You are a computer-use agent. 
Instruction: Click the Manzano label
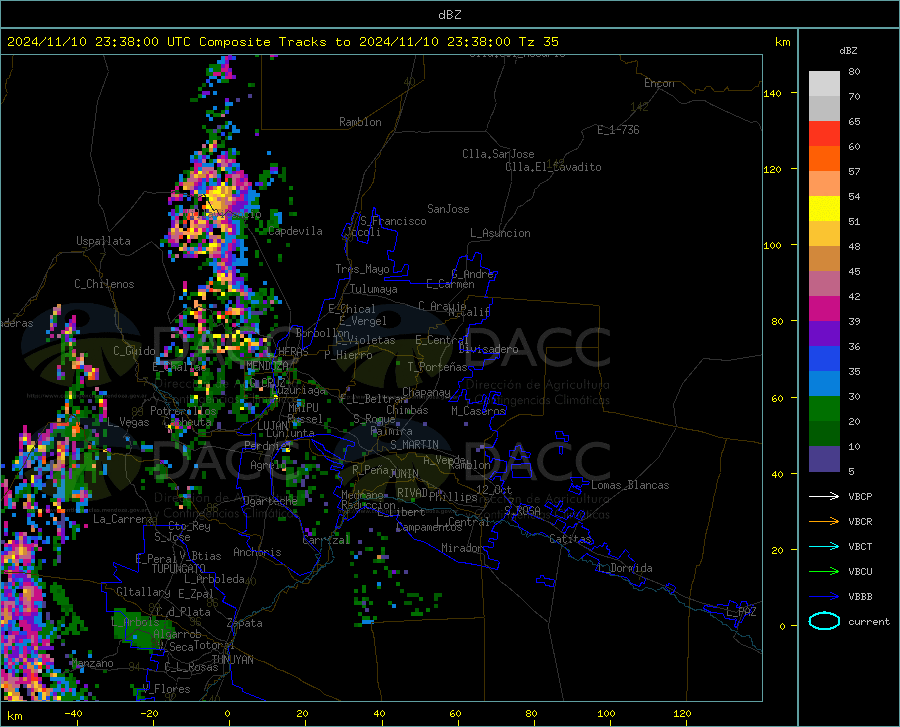click(x=92, y=663)
